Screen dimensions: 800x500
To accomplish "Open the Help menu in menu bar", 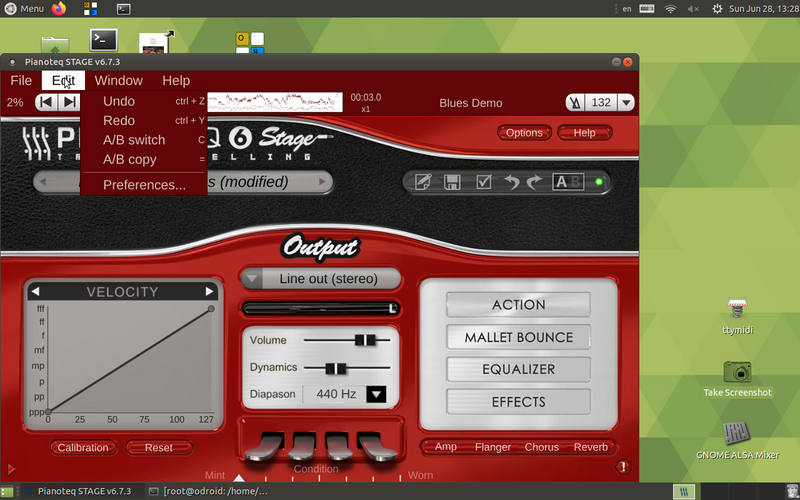I will click(176, 81).
